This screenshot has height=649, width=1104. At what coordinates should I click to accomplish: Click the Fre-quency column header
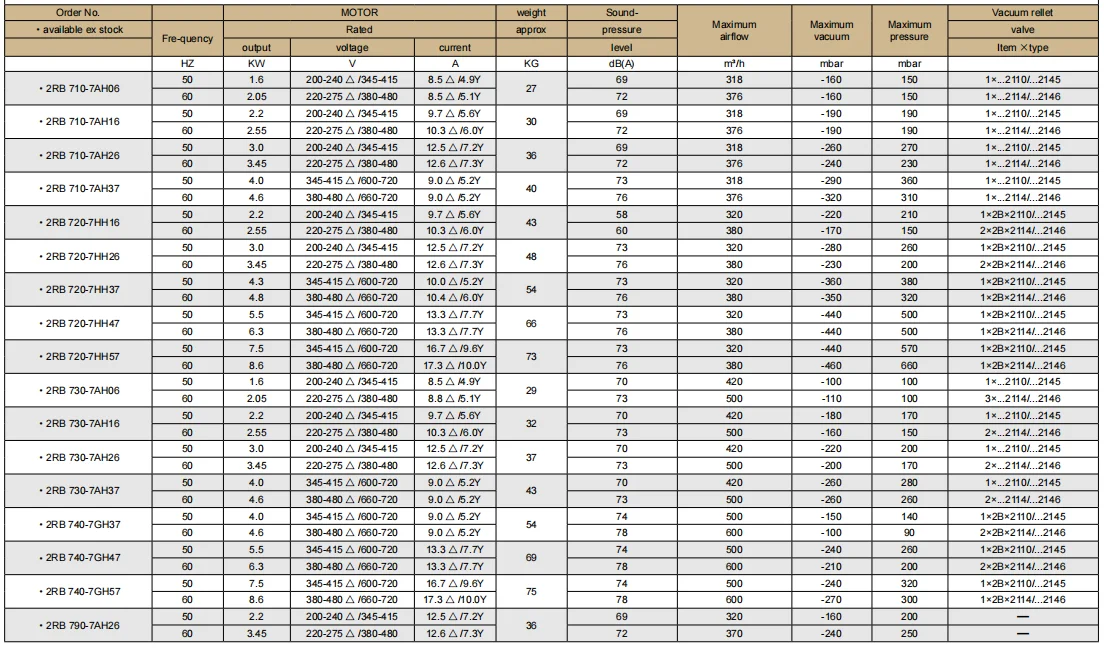[x=187, y=39]
